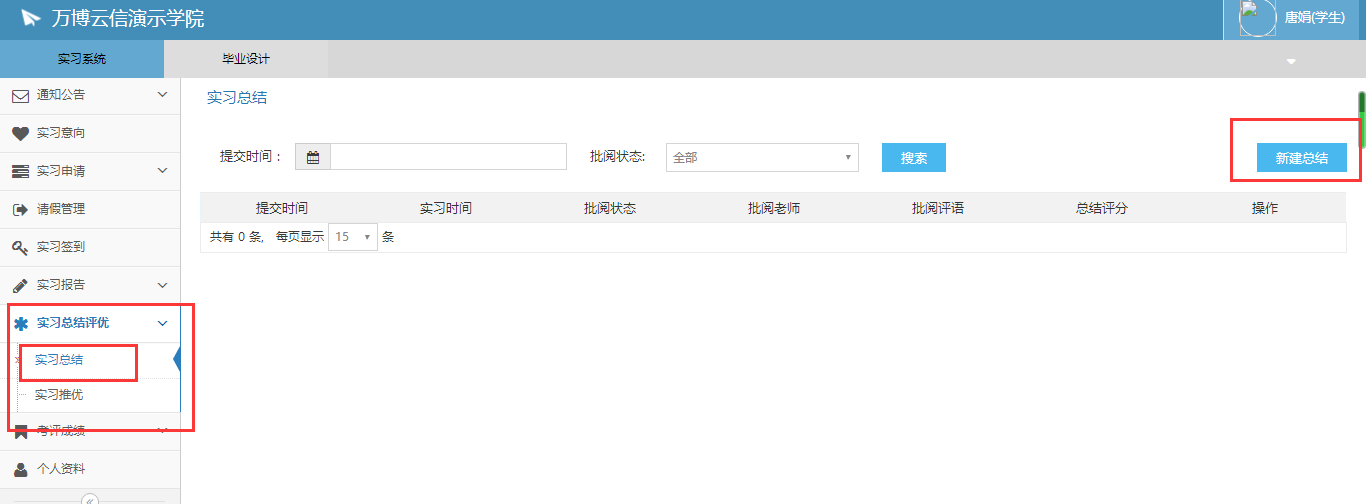Image resolution: width=1366 pixels, height=504 pixels.
Task: Open the 批阅状态 dropdown showing 全部
Action: [x=762, y=157]
